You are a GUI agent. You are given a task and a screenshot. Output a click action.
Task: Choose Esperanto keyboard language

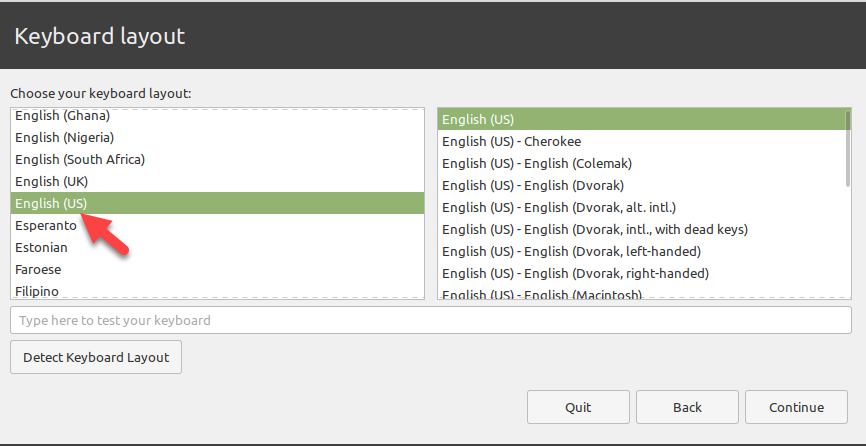point(46,225)
